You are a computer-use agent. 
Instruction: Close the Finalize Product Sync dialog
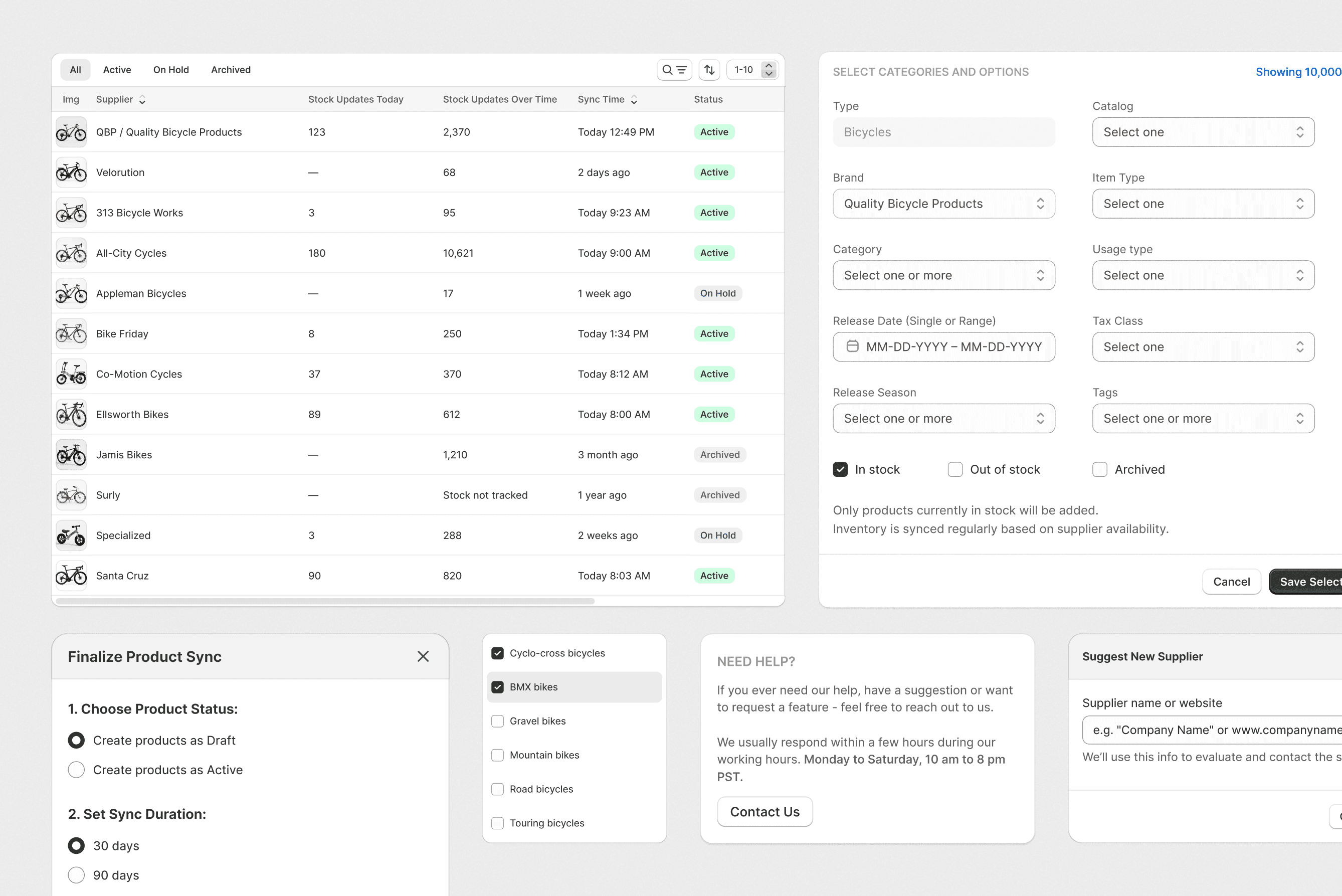423,656
